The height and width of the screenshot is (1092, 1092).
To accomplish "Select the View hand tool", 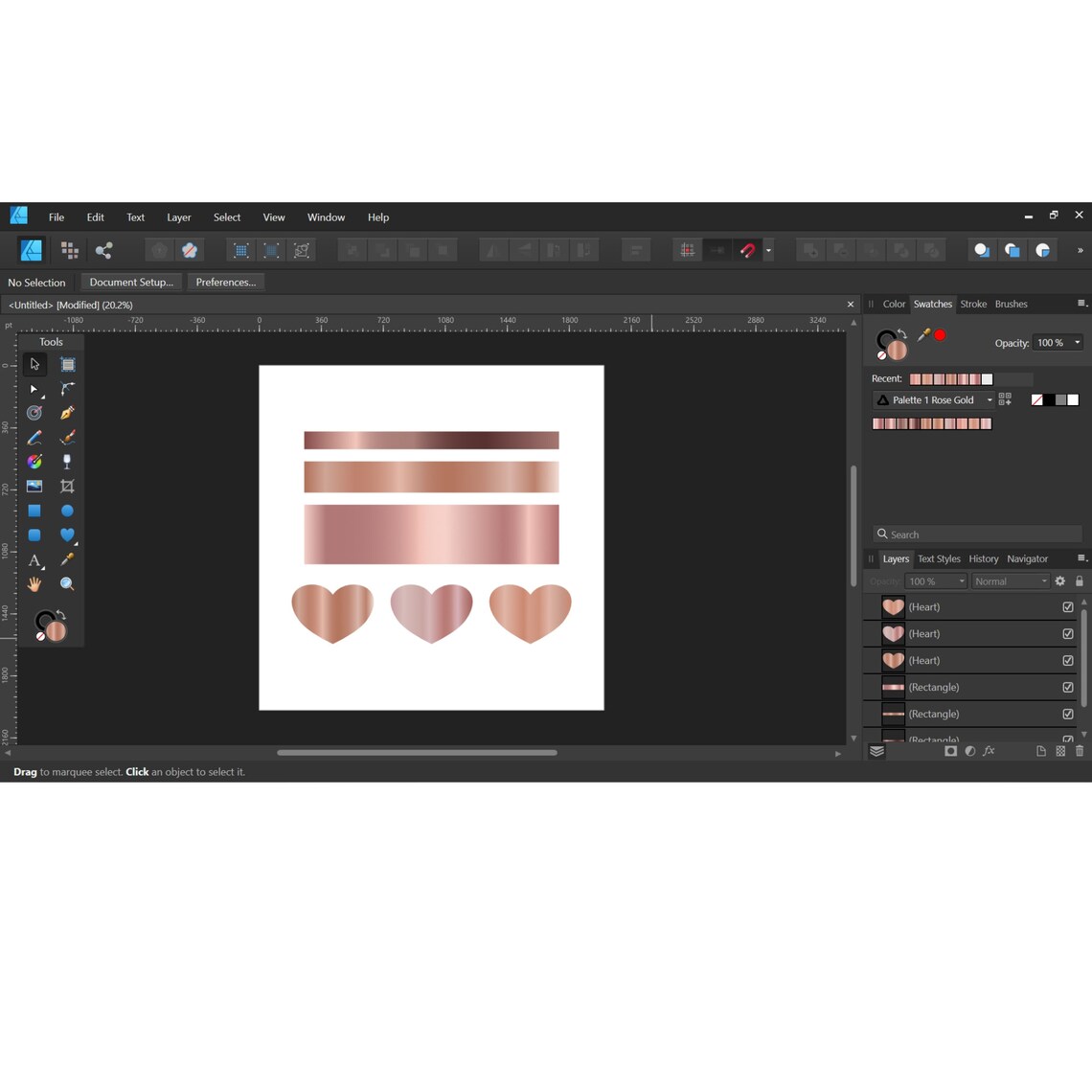I will 34,584.
